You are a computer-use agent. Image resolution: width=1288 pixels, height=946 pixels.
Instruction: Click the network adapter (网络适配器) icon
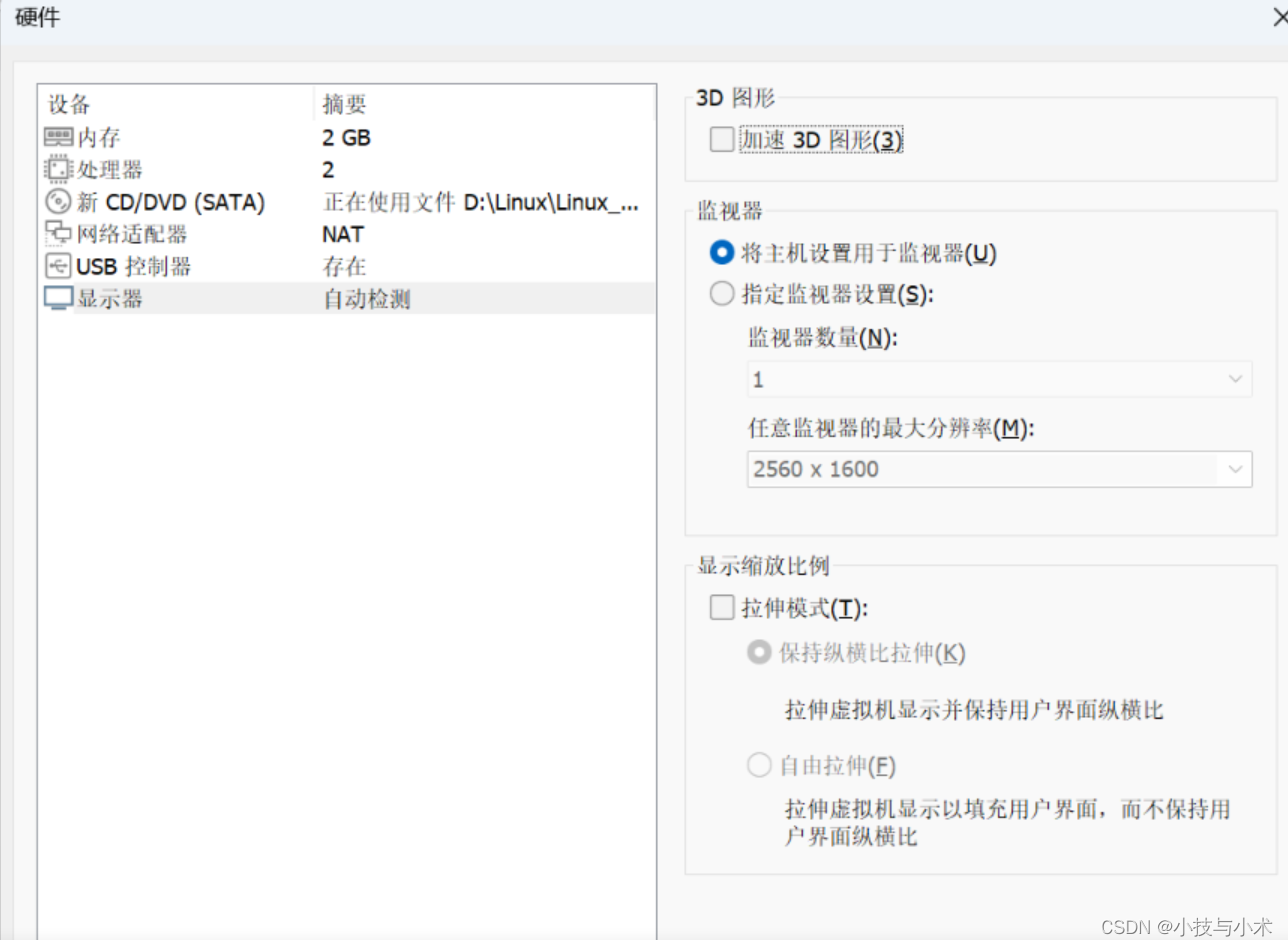tap(59, 234)
